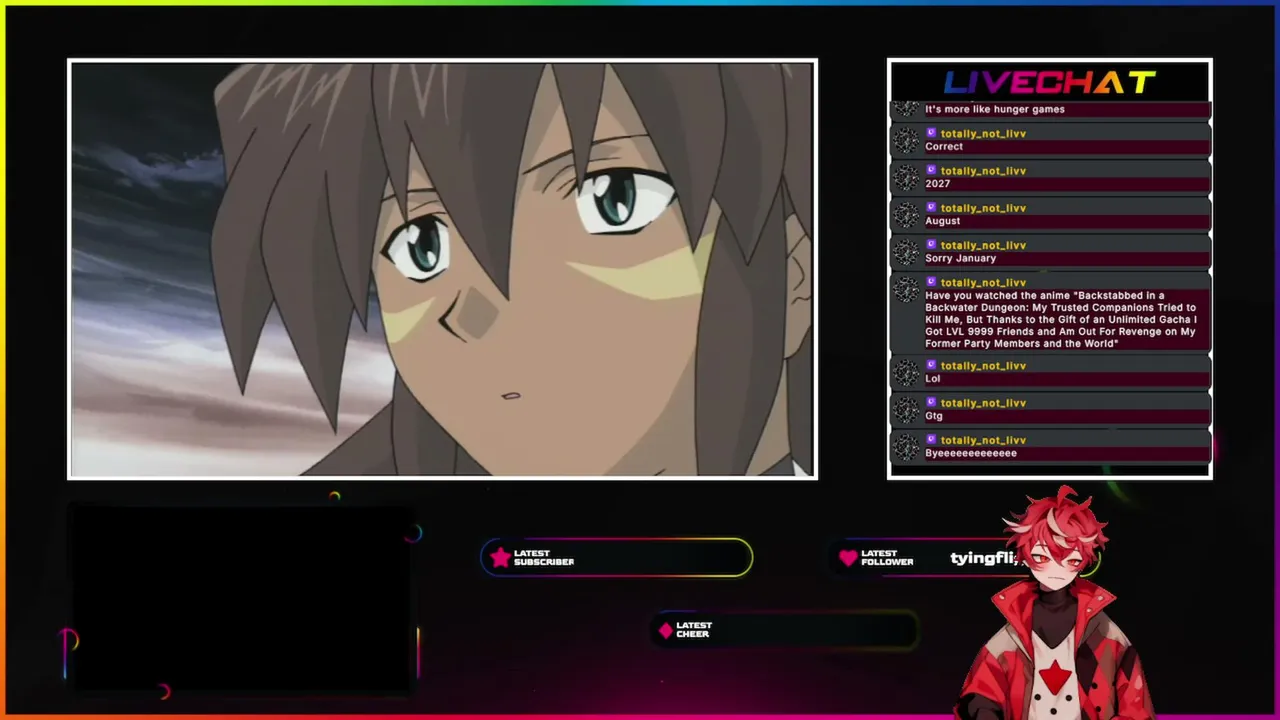This screenshot has height=720, width=1280.
Task: Click the chat message "Sorry January"
Action: tap(961, 258)
